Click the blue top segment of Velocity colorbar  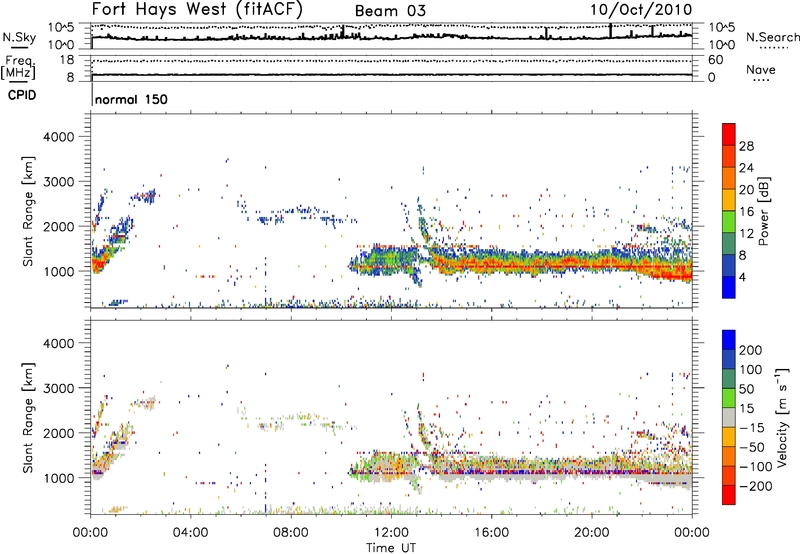[729, 340]
